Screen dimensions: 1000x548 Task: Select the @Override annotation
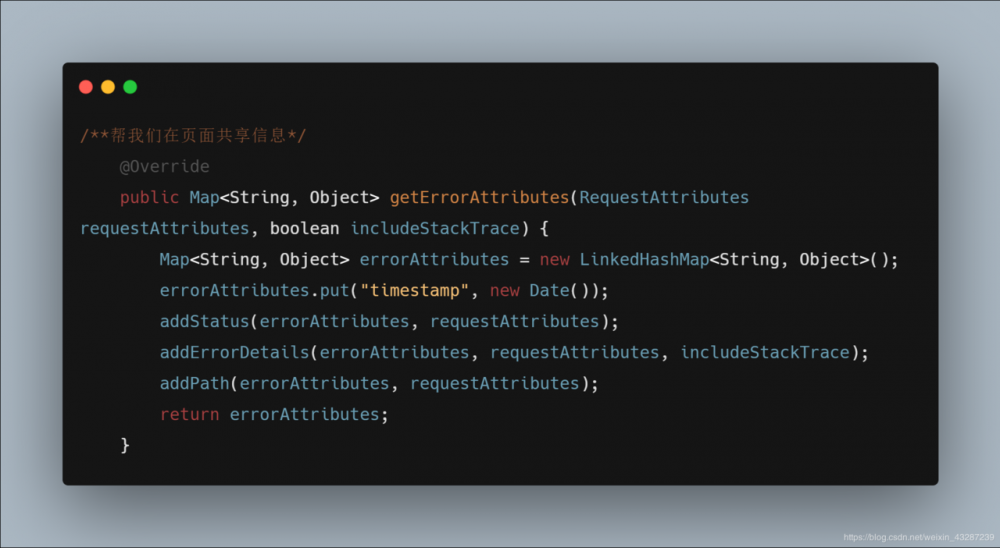pyautogui.click(x=164, y=166)
